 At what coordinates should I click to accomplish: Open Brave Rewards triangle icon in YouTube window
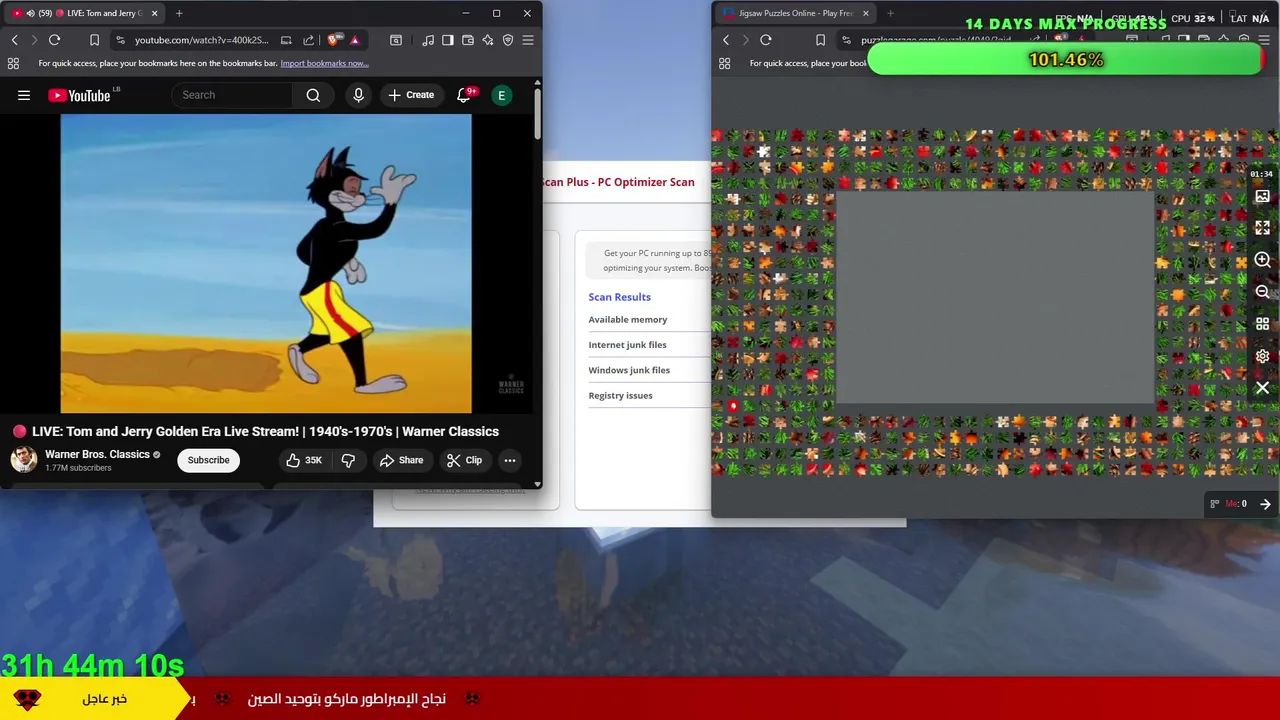tap(354, 40)
